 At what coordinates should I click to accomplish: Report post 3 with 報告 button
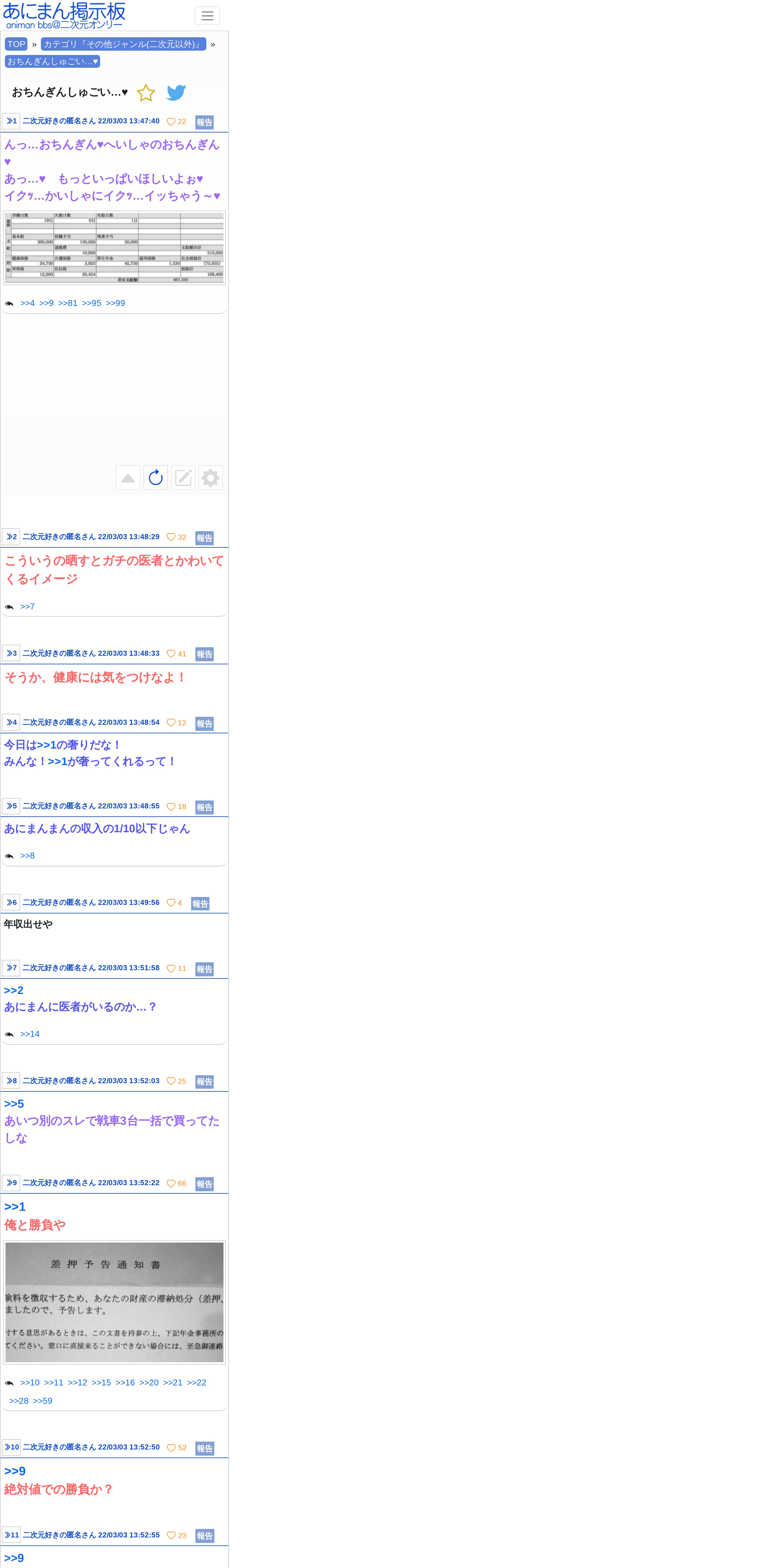pyautogui.click(x=205, y=654)
